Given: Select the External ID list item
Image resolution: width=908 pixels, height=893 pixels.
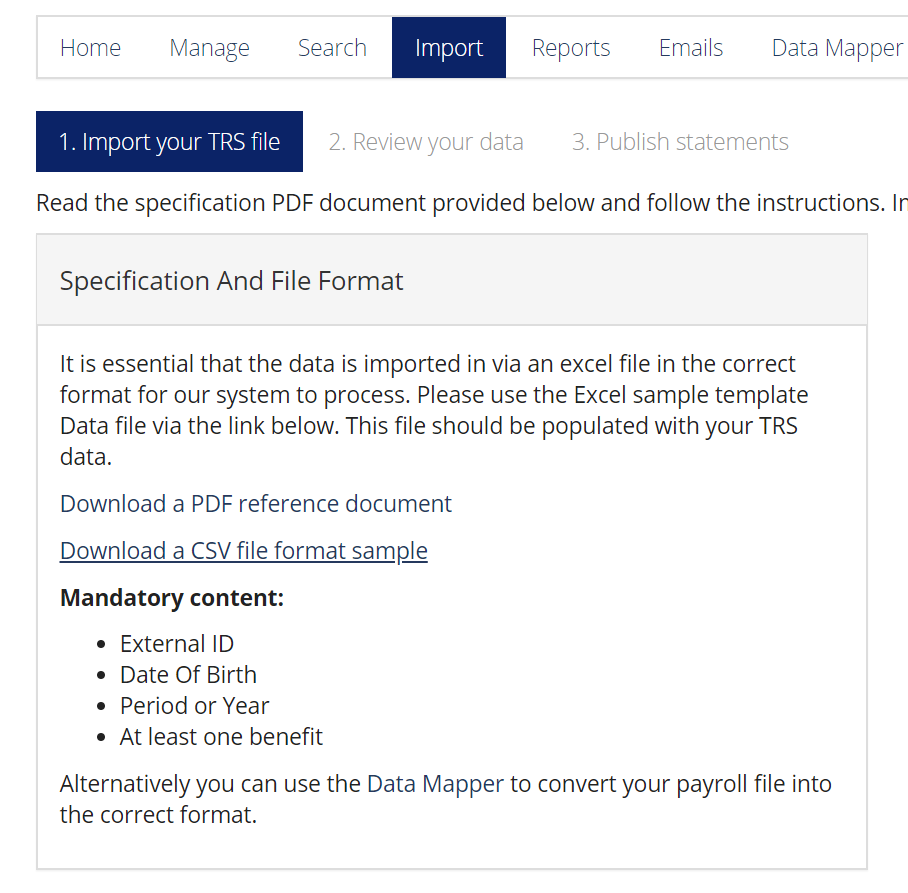Looking at the screenshot, I should pyautogui.click(x=176, y=643).
